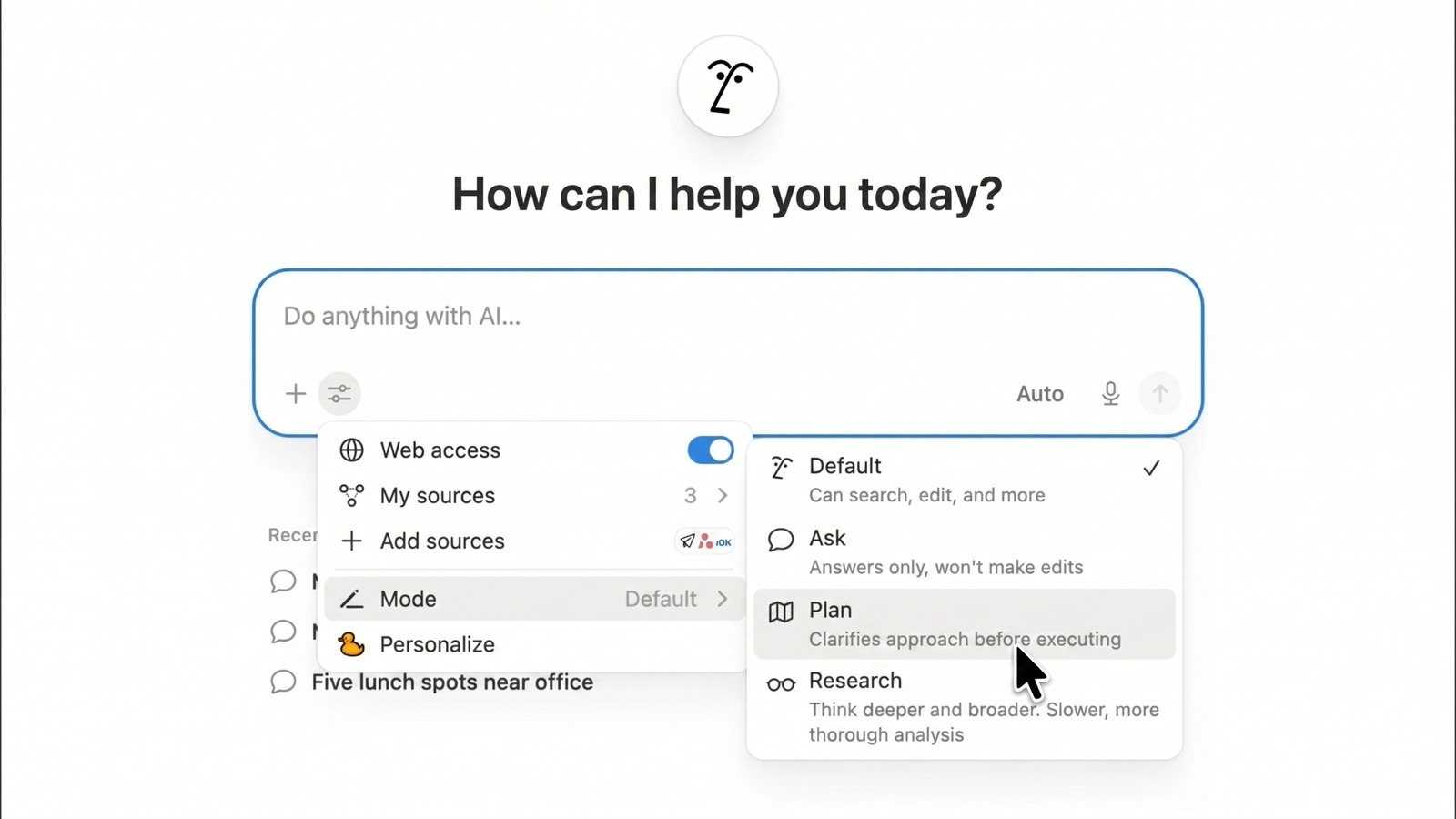Click the map icon for Plan mode
The width and height of the screenshot is (1456, 819).
[781, 612]
